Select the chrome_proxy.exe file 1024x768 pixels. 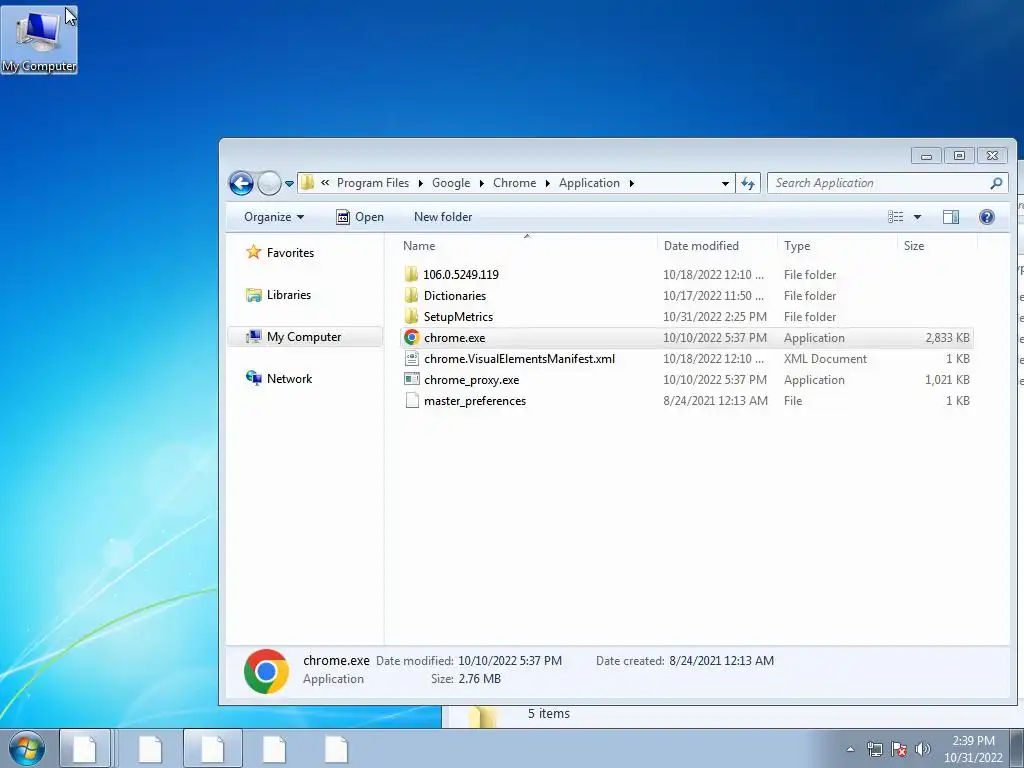(472, 379)
